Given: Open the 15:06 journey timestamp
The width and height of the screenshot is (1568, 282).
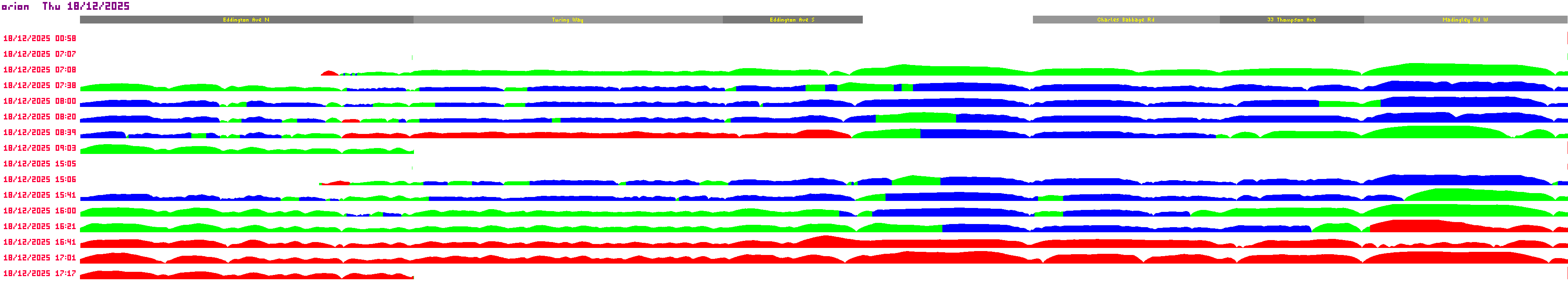Looking at the screenshot, I should coord(40,179).
